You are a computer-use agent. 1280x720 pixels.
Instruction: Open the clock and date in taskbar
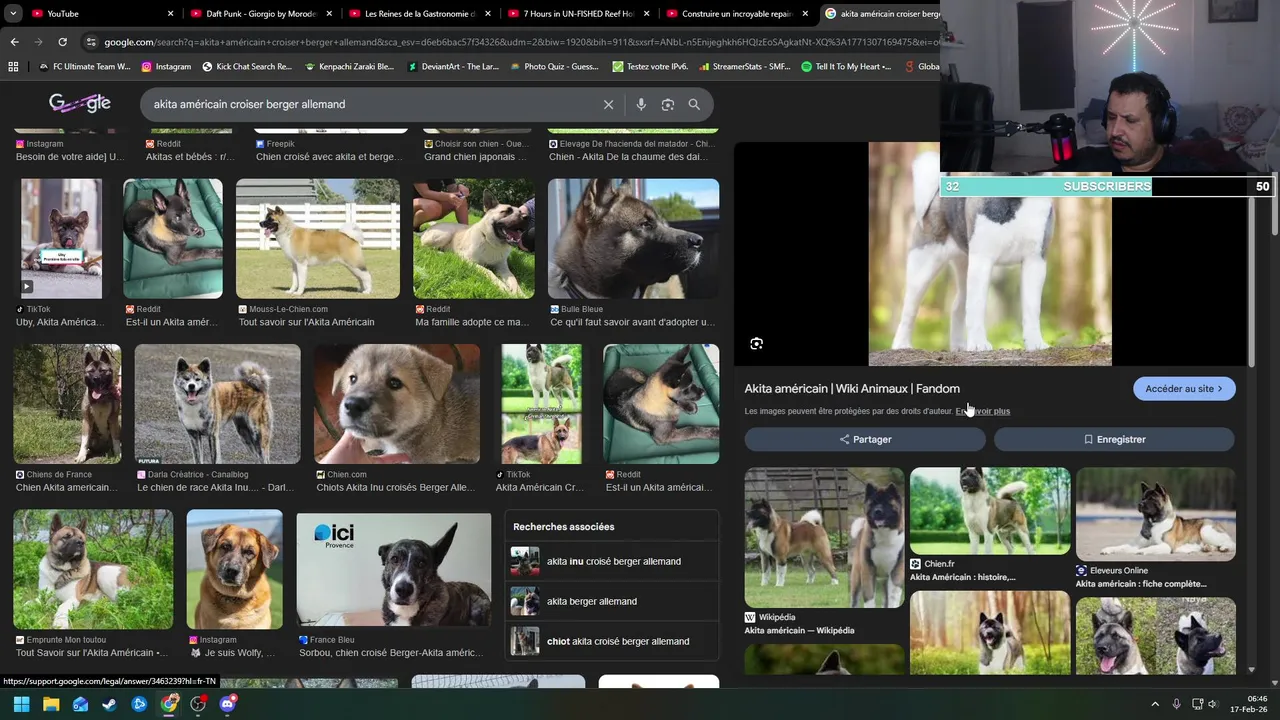pyautogui.click(x=1250, y=704)
